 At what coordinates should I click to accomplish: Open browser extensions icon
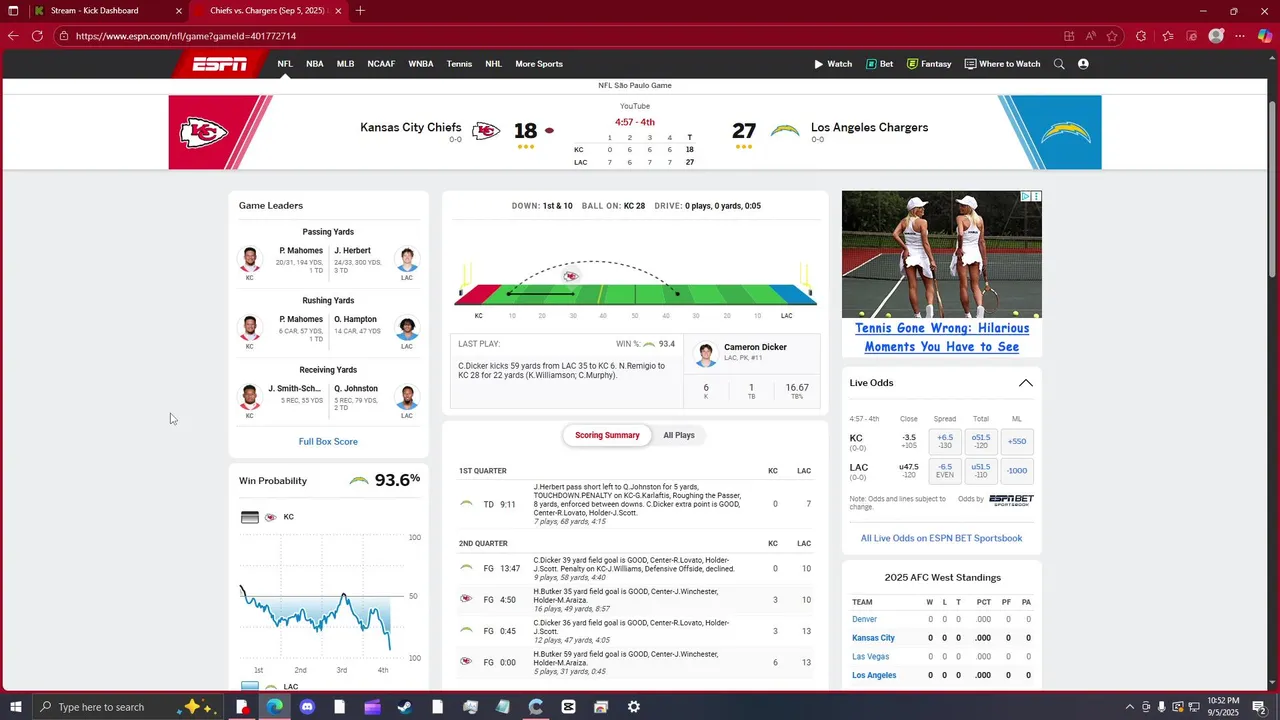click(1141, 36)
